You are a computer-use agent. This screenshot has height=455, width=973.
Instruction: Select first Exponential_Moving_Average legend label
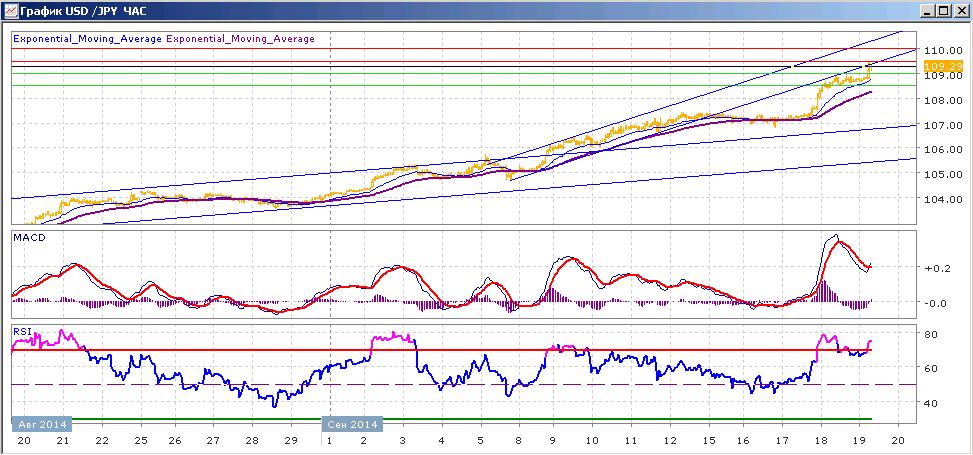[87, 38]
